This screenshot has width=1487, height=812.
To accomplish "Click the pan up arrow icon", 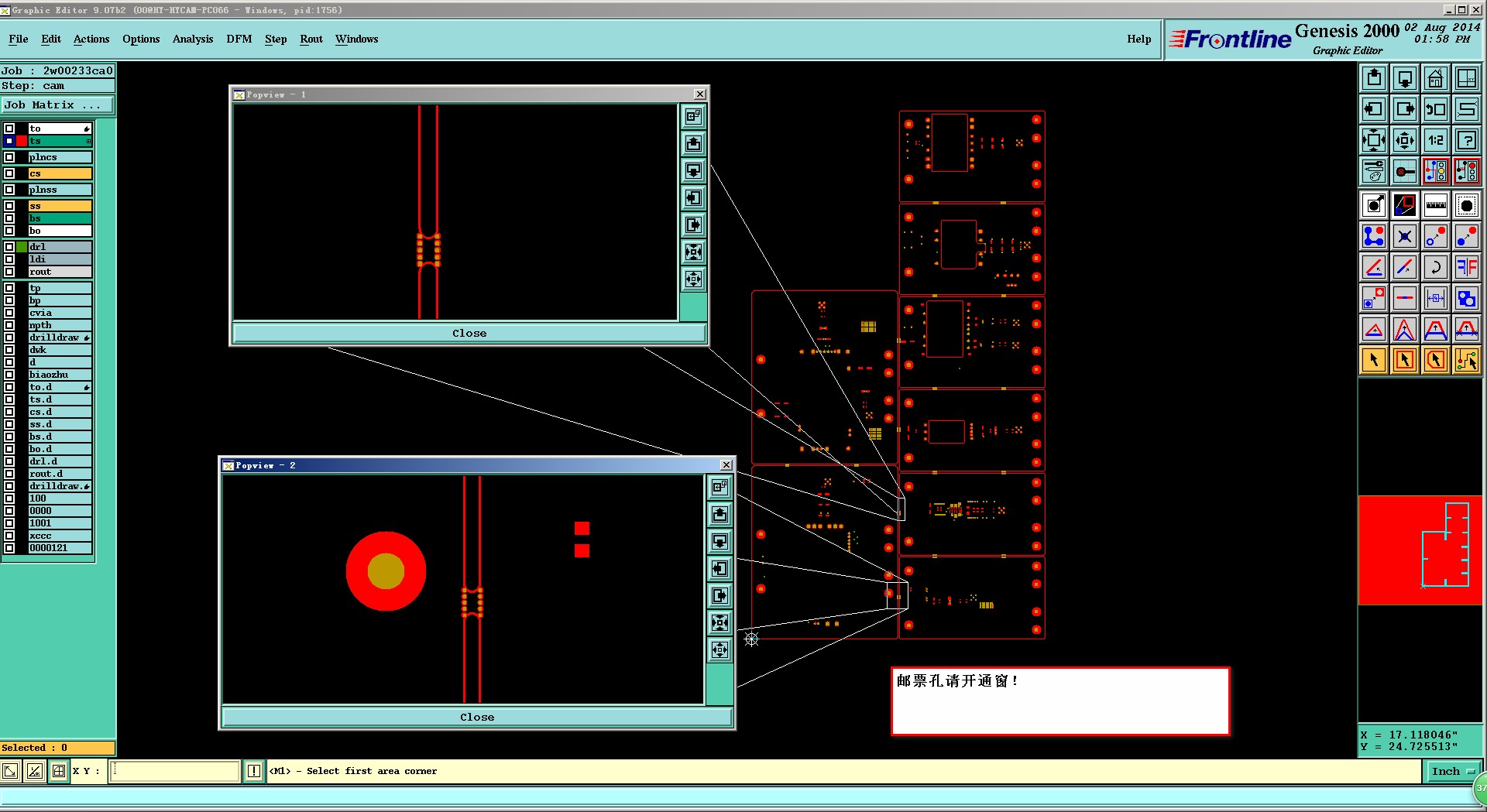I will pos(1374,78).
